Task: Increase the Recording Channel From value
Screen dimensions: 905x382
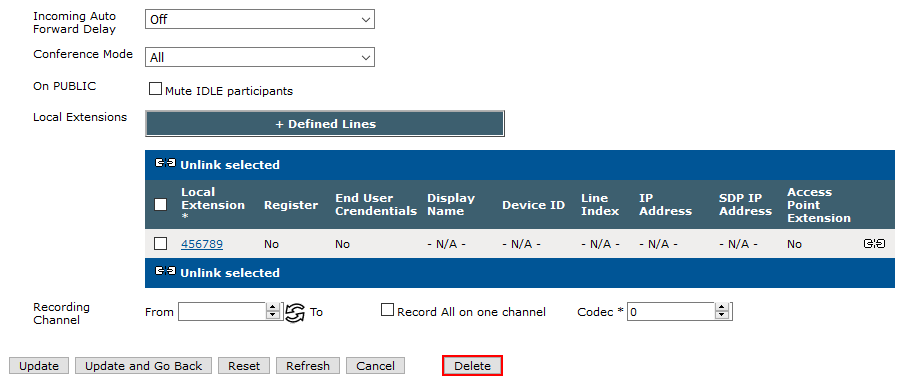Action: pyautogui.click(x=273, y=308)
